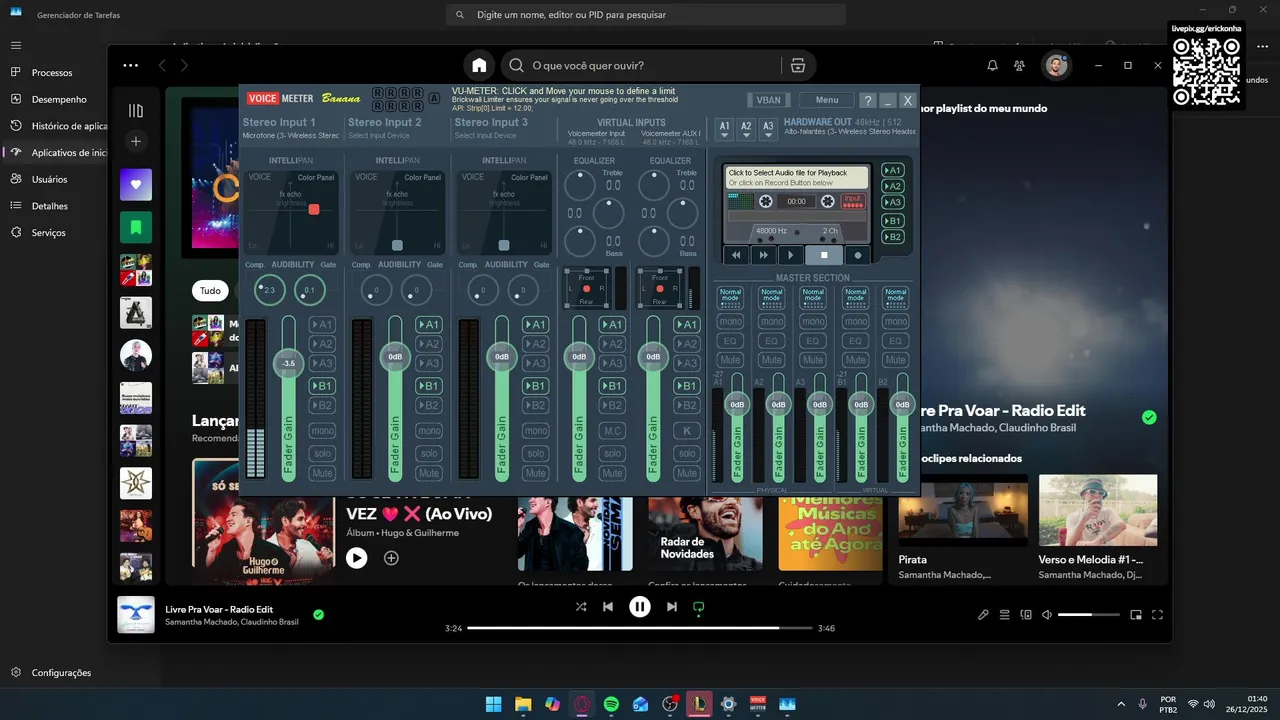Mute the Stereo Input 3 strip

pyautogui.click(x=536, y=473)
